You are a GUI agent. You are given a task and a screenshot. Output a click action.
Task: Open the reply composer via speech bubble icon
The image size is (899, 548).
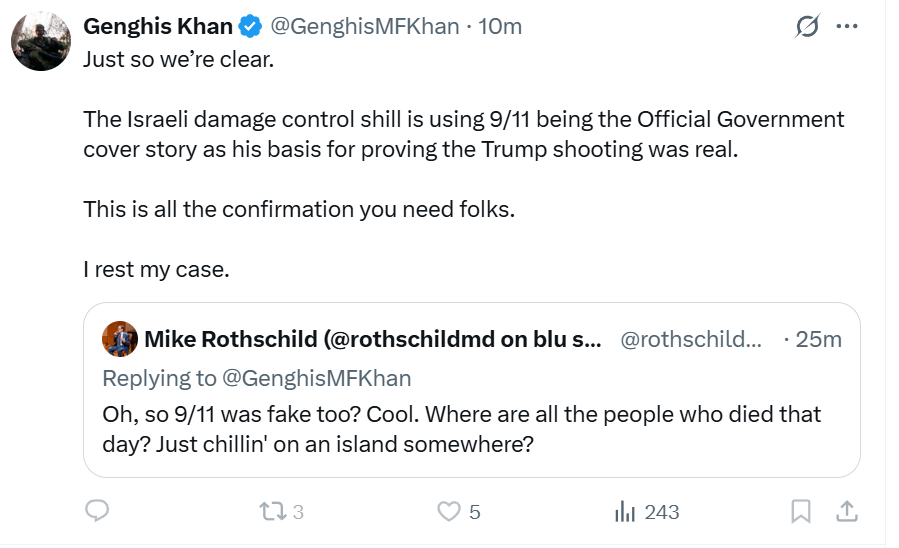[96, 512]
